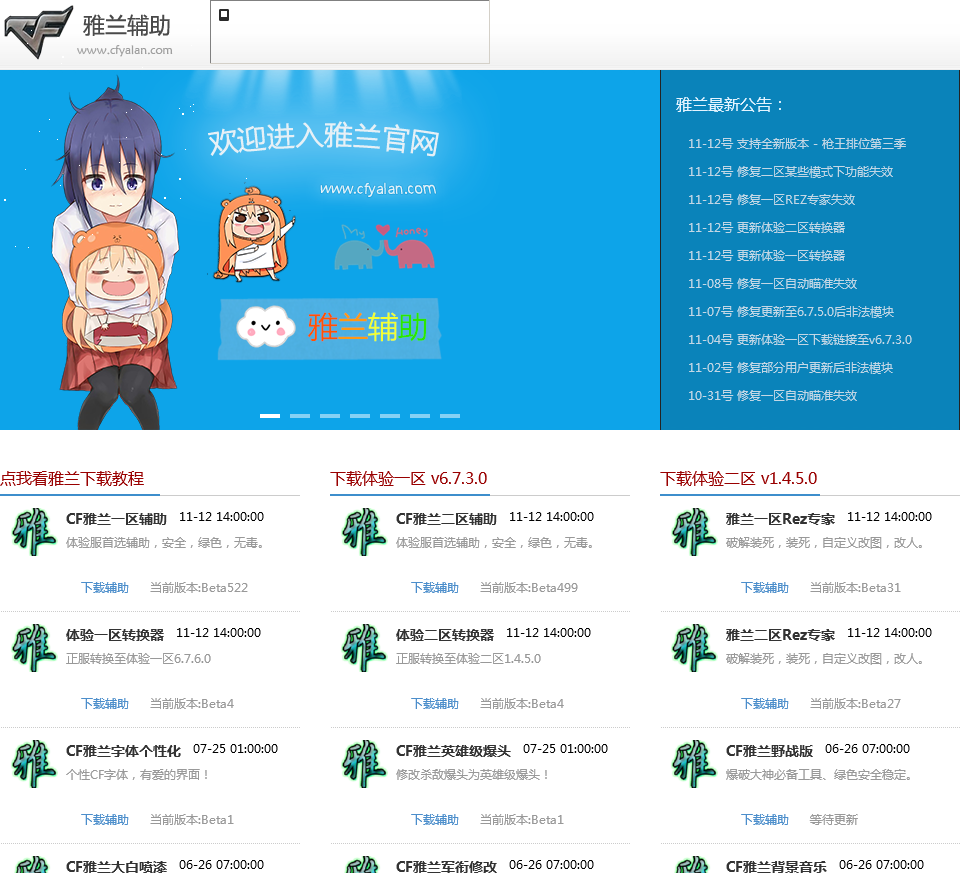Open announcement 修复更新至6.7.5.0后非法模块
960x873 pixels.
791,312
